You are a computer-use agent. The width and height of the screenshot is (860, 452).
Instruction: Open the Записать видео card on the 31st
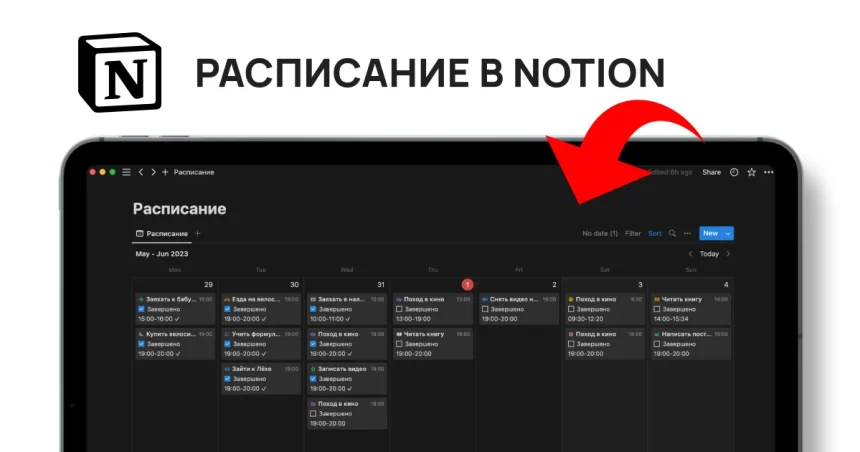347,378
